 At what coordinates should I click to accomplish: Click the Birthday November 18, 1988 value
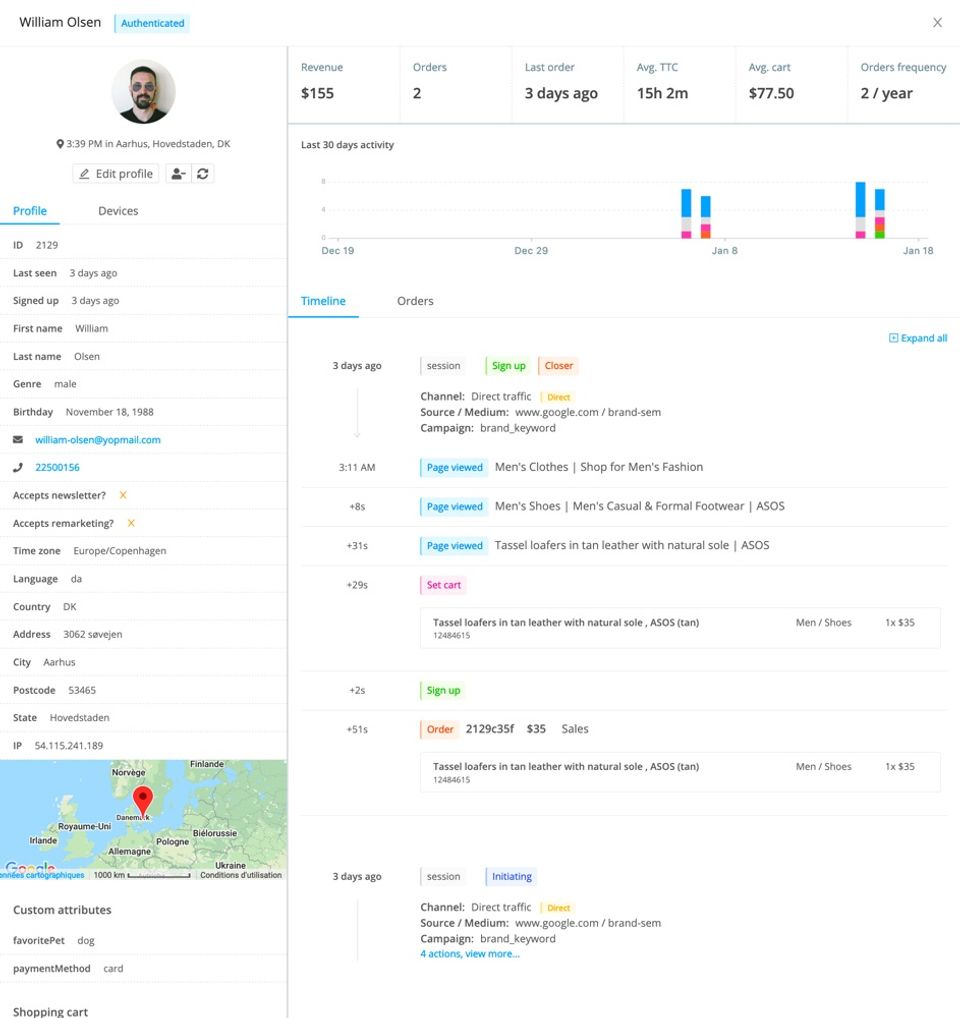click(x=110, y=412)
